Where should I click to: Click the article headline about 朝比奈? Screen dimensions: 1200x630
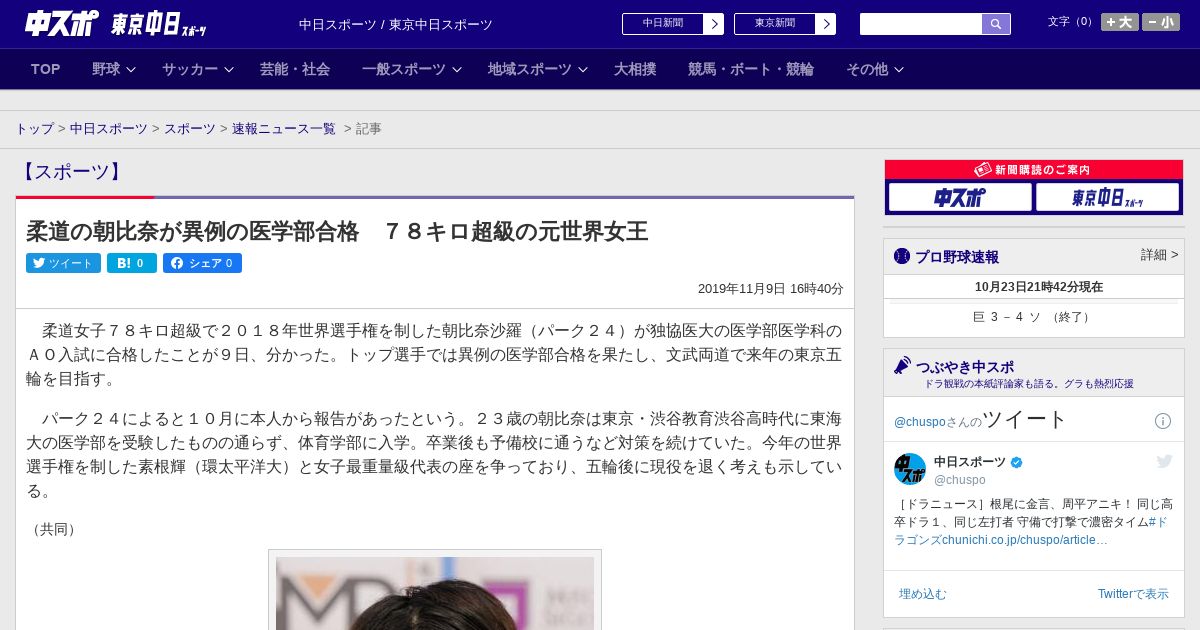point(337,232)
